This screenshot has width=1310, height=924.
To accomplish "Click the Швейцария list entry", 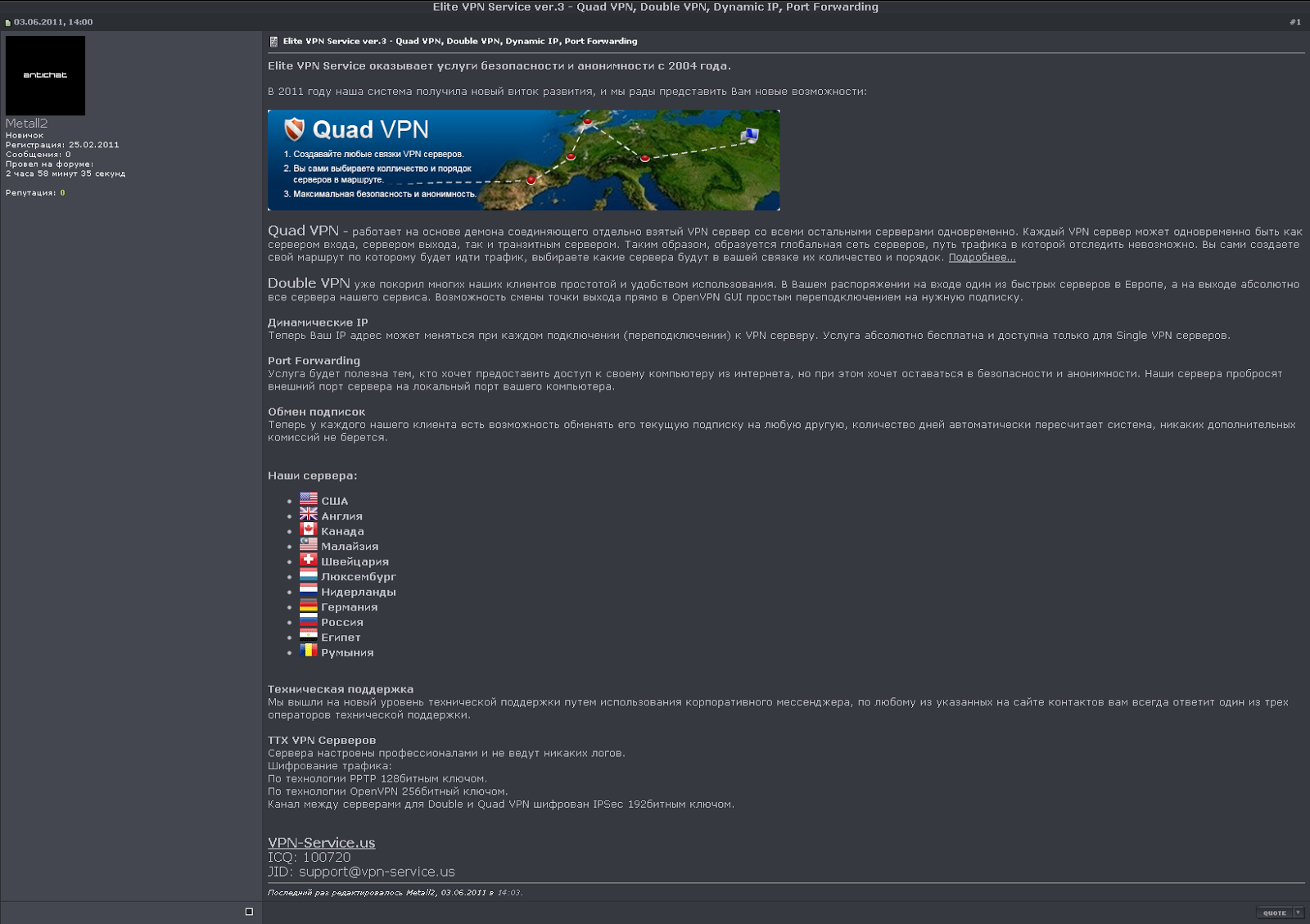I will click(355, 561).
